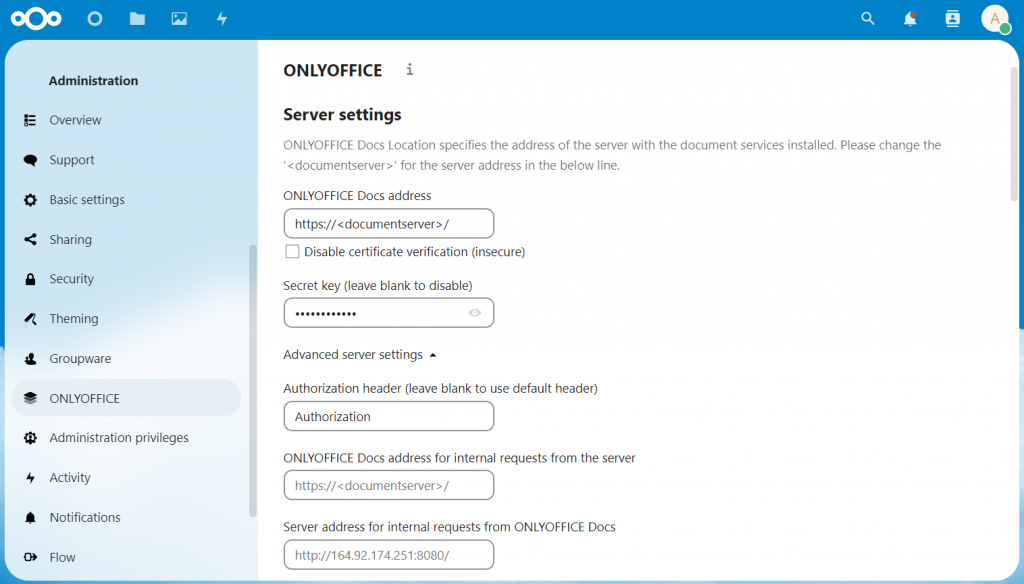This screenshot has height=584, width=1024.
Task: Open the notifications bell
Action: [x=910, y=18]
